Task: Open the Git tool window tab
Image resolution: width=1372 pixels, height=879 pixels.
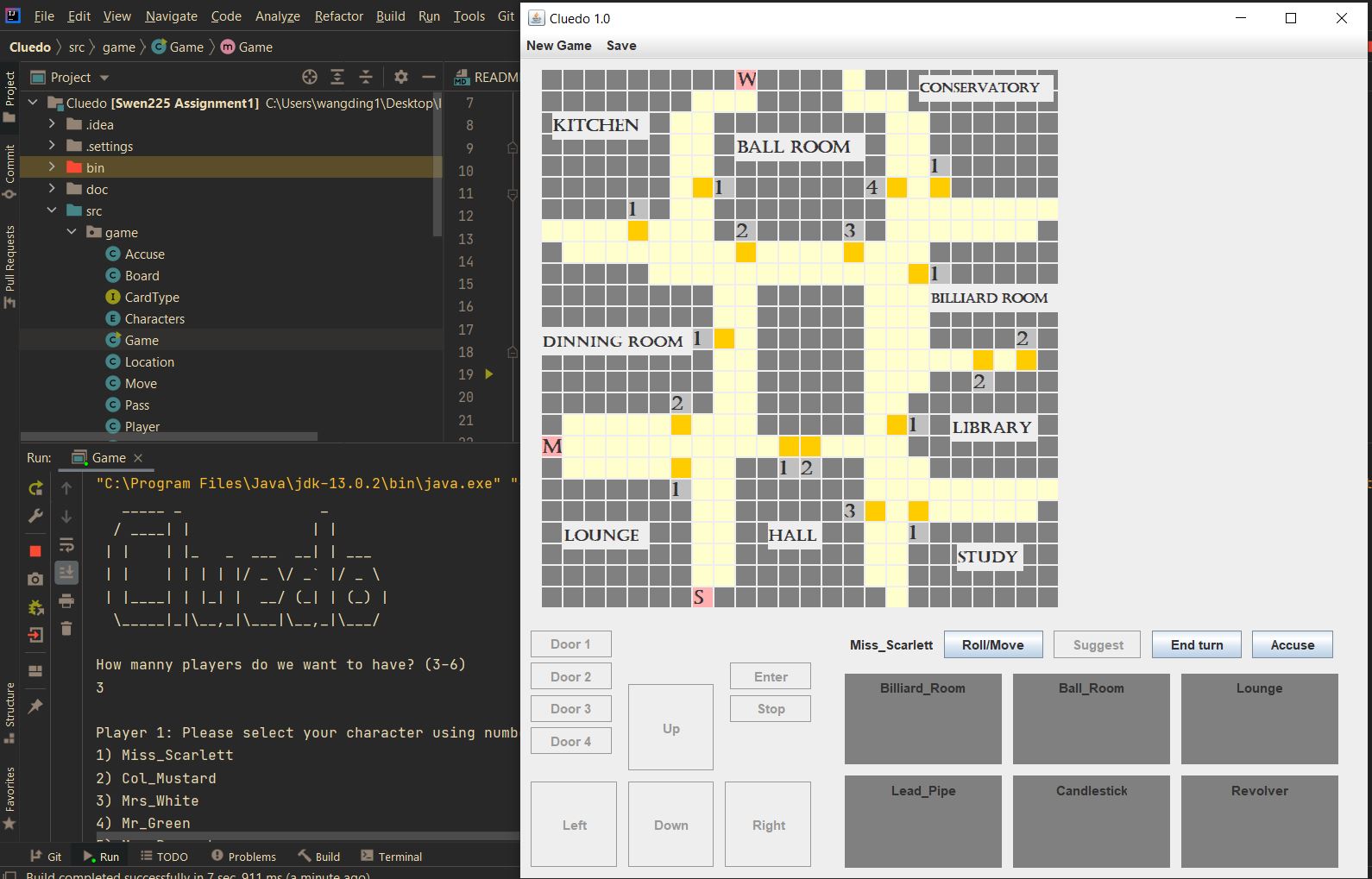Action: pyautogui.click(x=46, y=857)
